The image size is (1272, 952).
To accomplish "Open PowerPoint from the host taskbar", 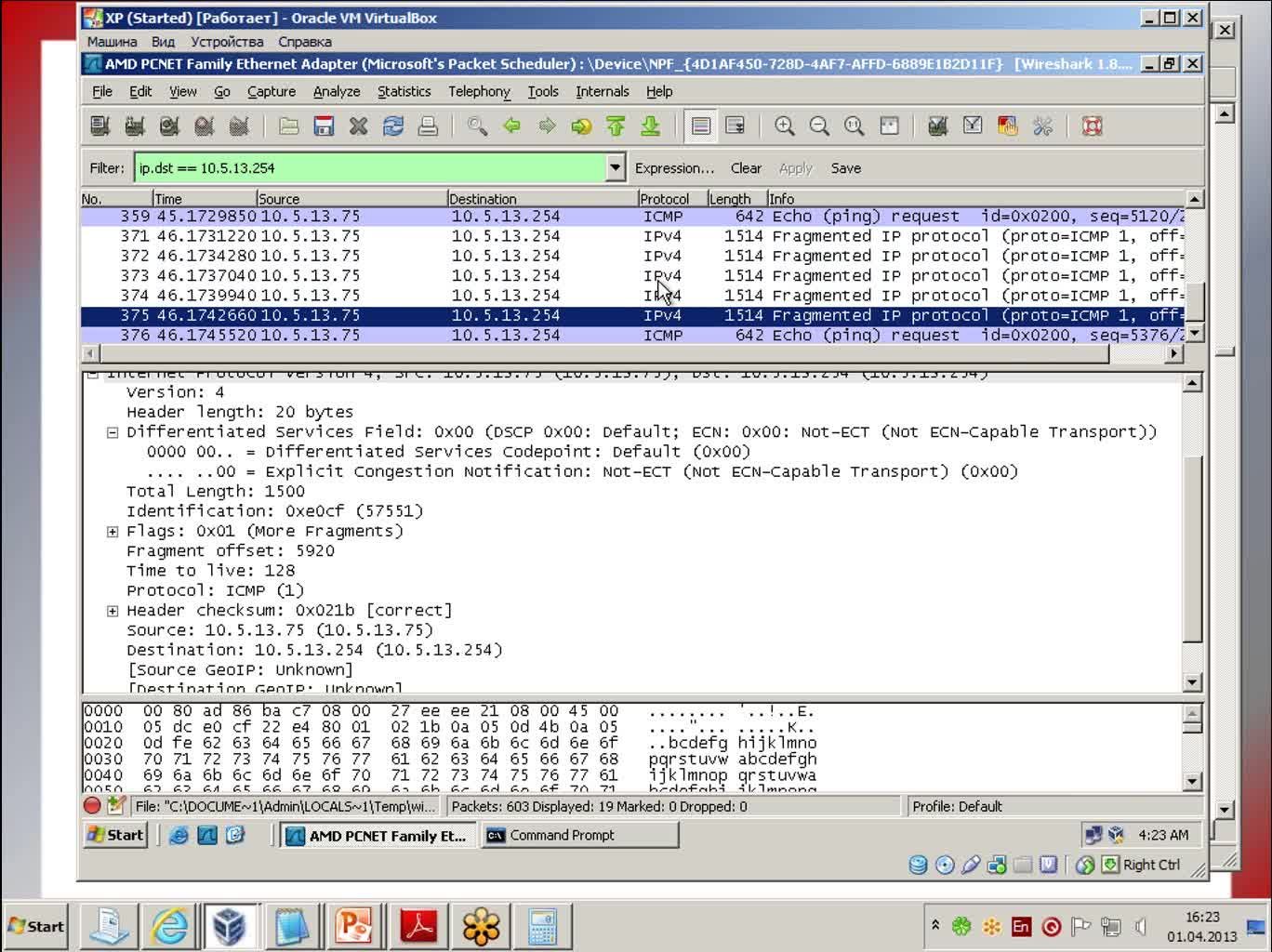I will pyautogui.click(x=353, y=926).
